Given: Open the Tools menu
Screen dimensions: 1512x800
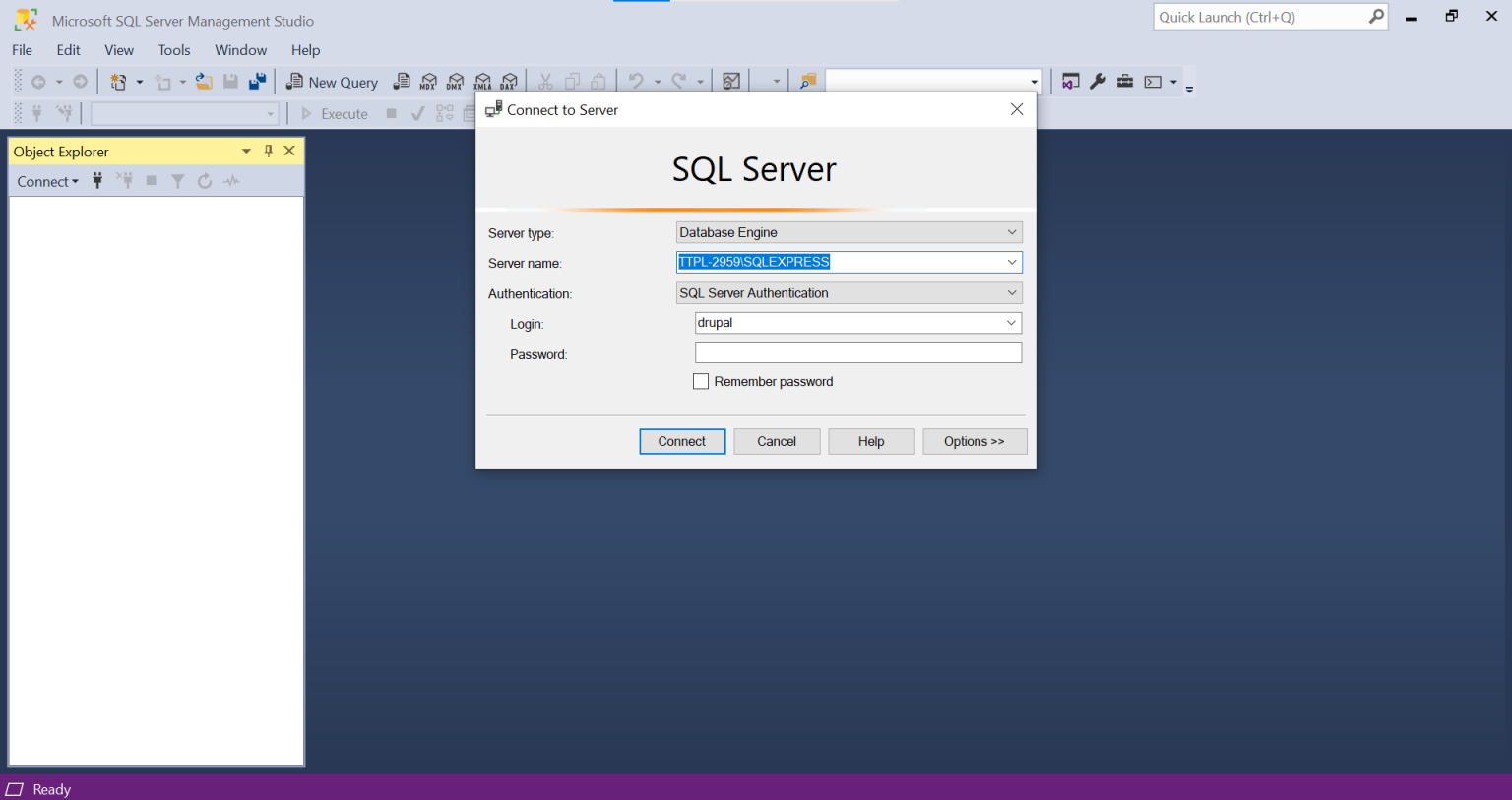Looking at the screenshot, I should coord(174,50).
